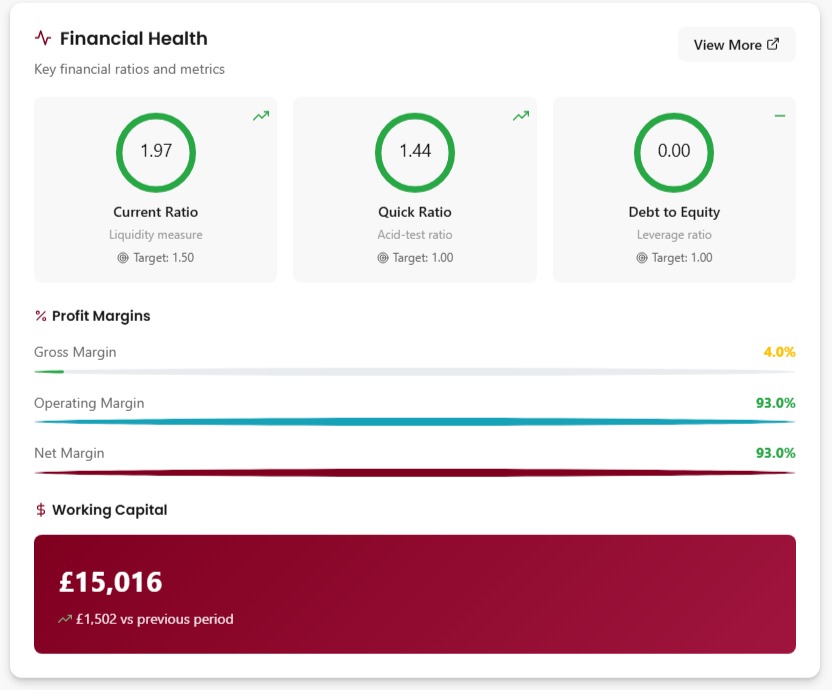Open the View More page

pyautogui.click(x=736, y=44)
